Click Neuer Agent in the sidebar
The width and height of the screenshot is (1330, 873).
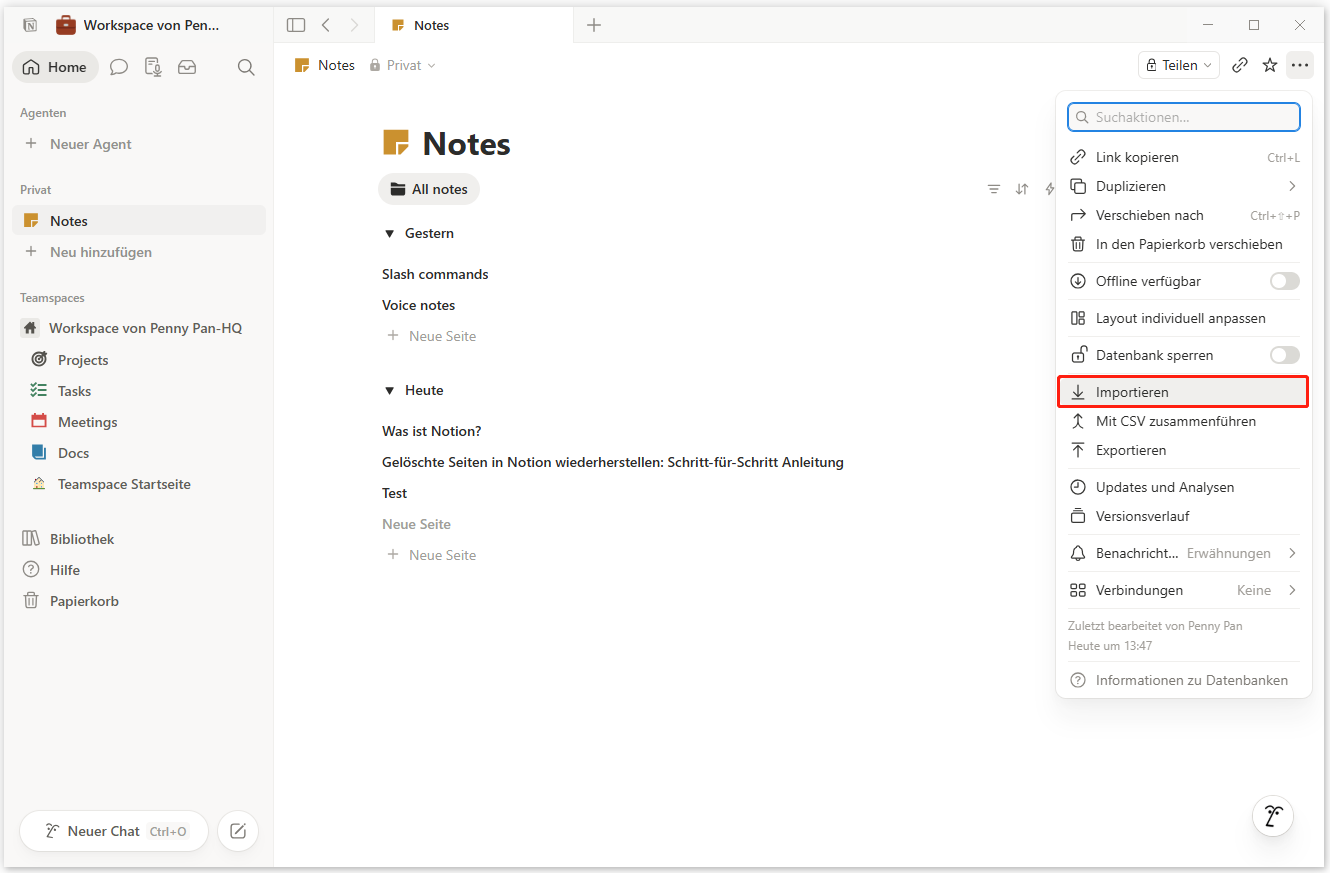click(138, 144)
